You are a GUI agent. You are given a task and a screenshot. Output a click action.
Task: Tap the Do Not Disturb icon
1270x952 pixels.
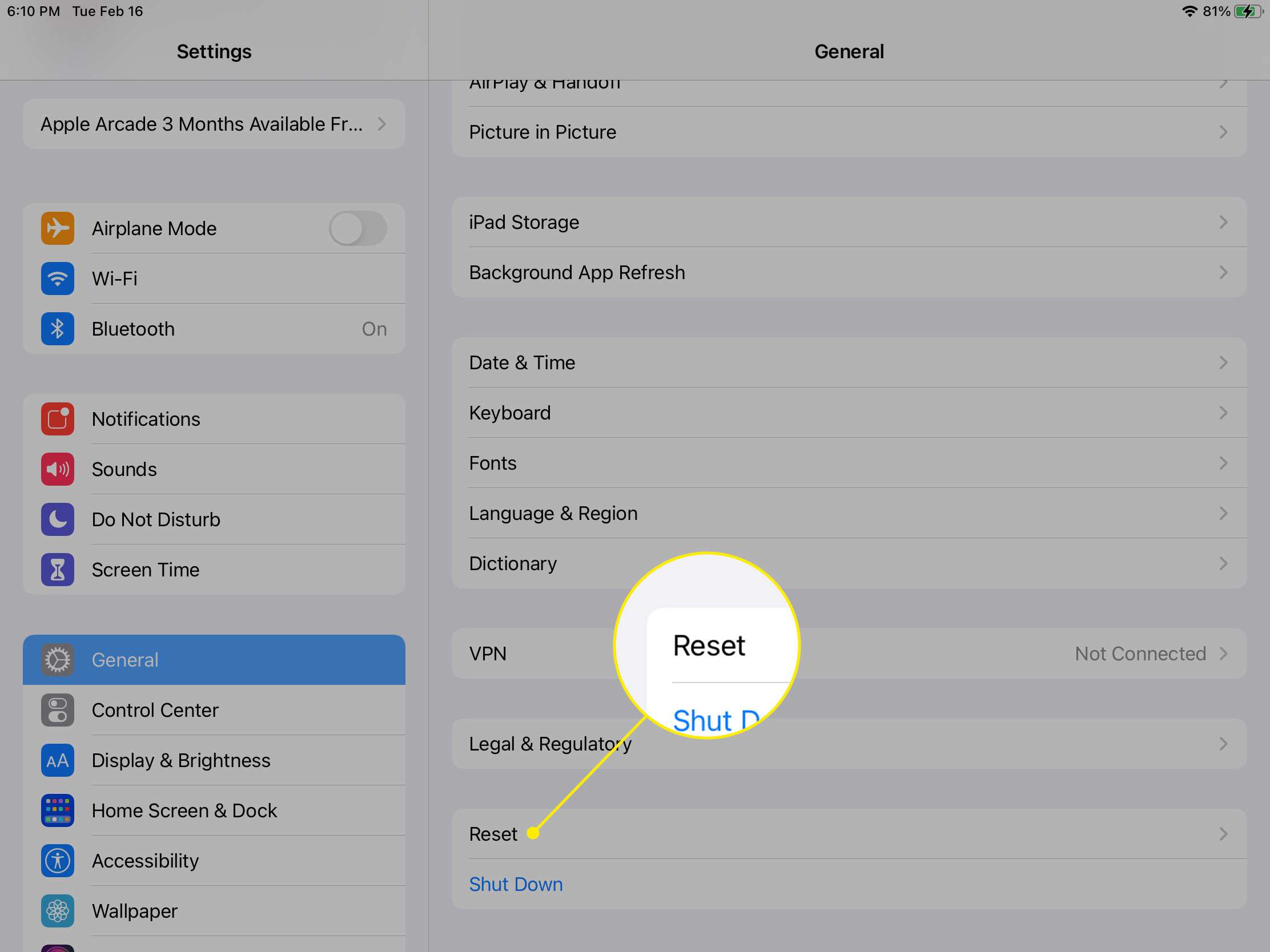point(56,518)
